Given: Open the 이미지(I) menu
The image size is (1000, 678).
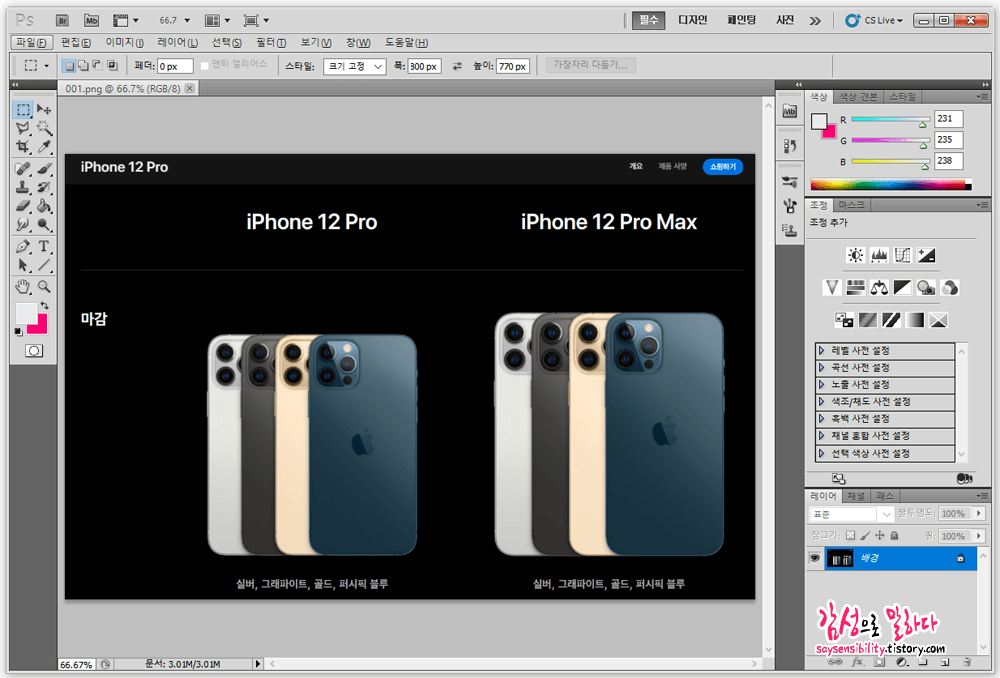Looking at the screenshot, I should 124,42.
